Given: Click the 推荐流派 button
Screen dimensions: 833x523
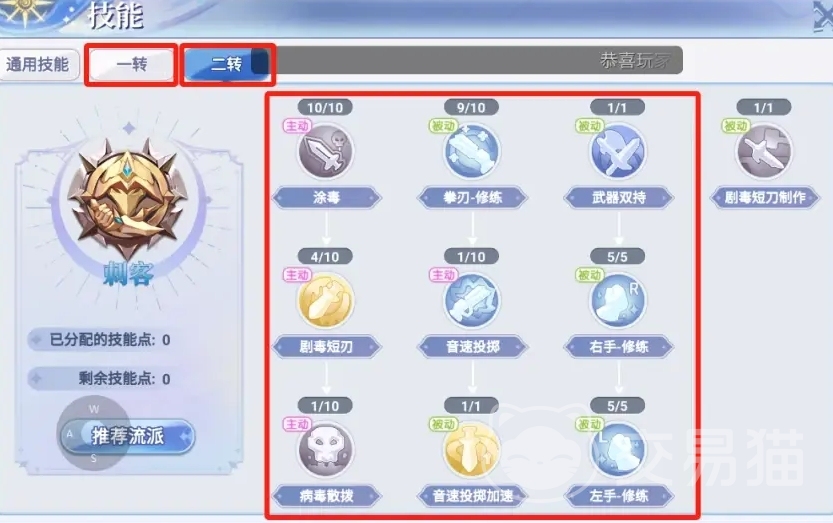Looking at the screenshot, I should [x=128, y=436].
